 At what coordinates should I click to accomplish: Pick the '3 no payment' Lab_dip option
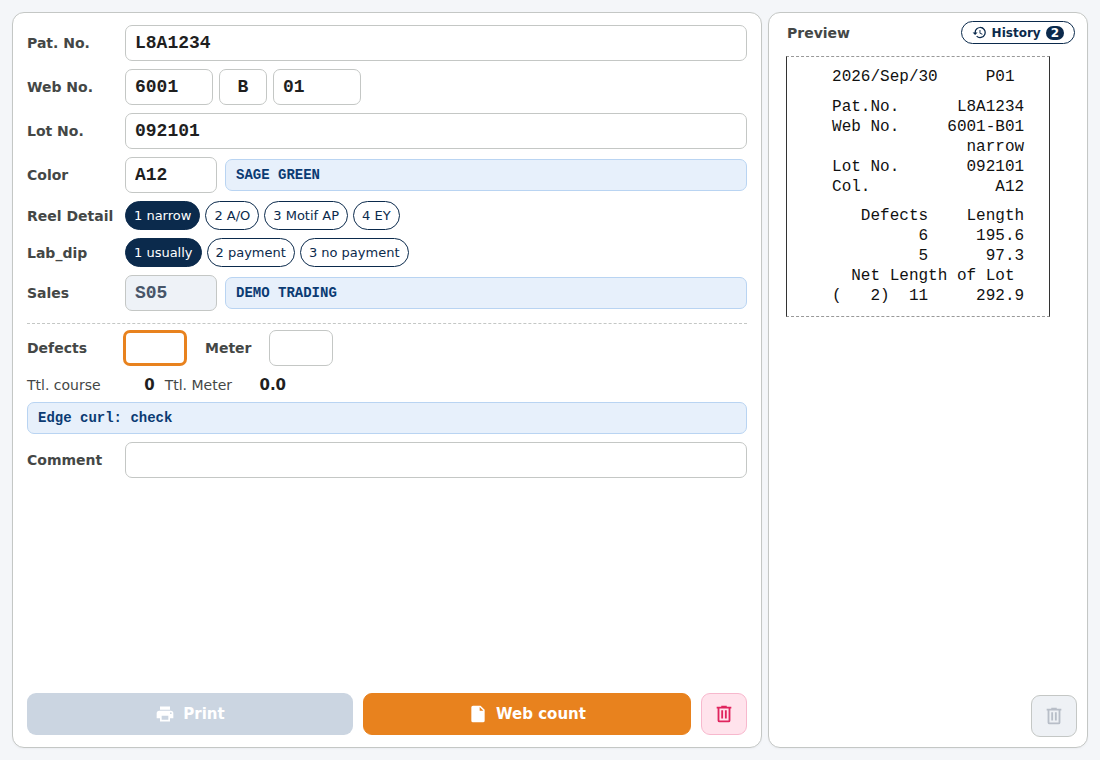coord(354,253)
